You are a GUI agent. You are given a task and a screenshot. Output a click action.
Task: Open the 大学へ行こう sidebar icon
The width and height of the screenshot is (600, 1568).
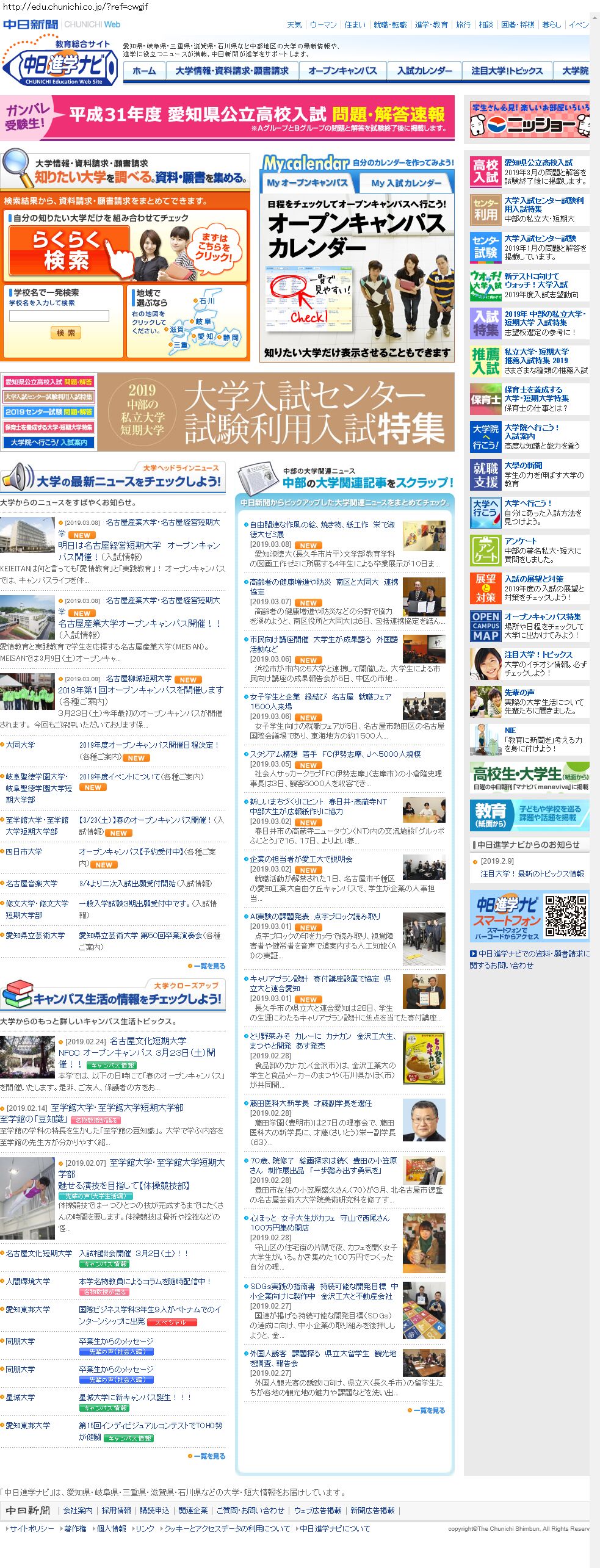point(485,512)
